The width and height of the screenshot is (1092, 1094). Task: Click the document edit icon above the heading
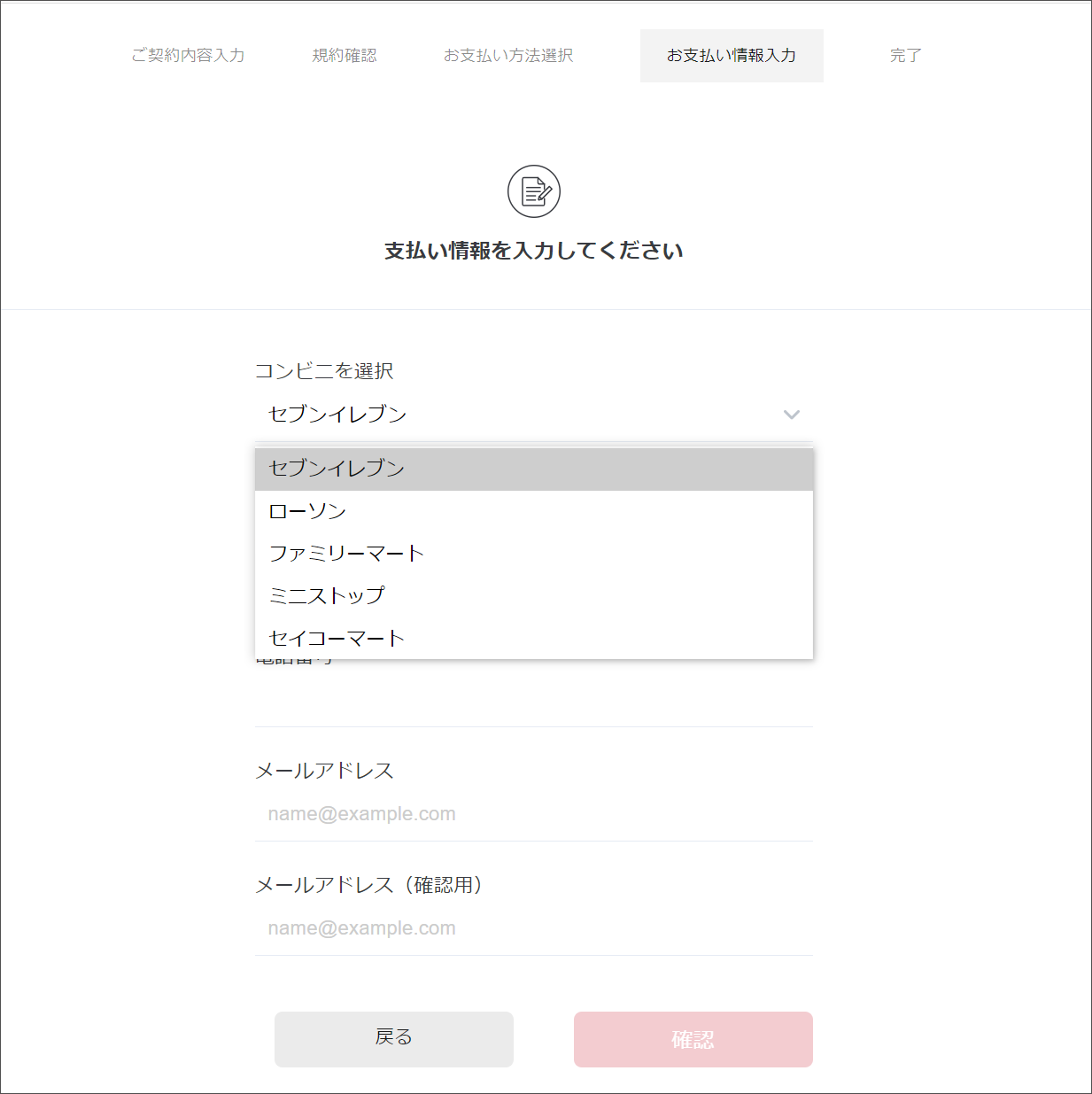534,191
